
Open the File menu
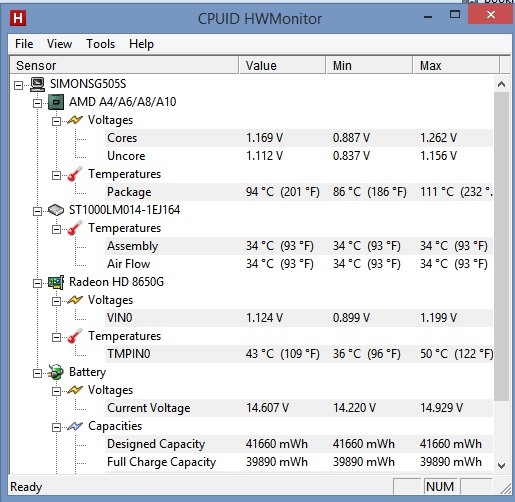(24, 44)
